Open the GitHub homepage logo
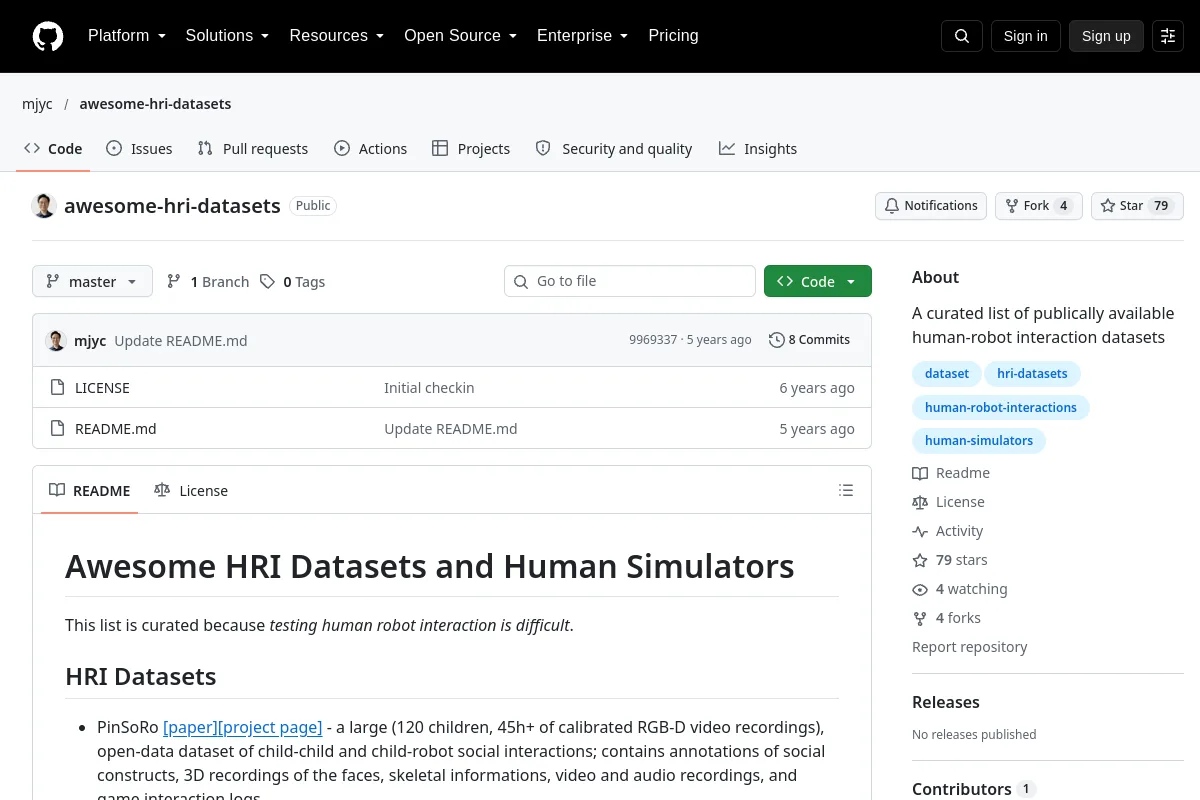1200x800 pixels. point(48,36)
